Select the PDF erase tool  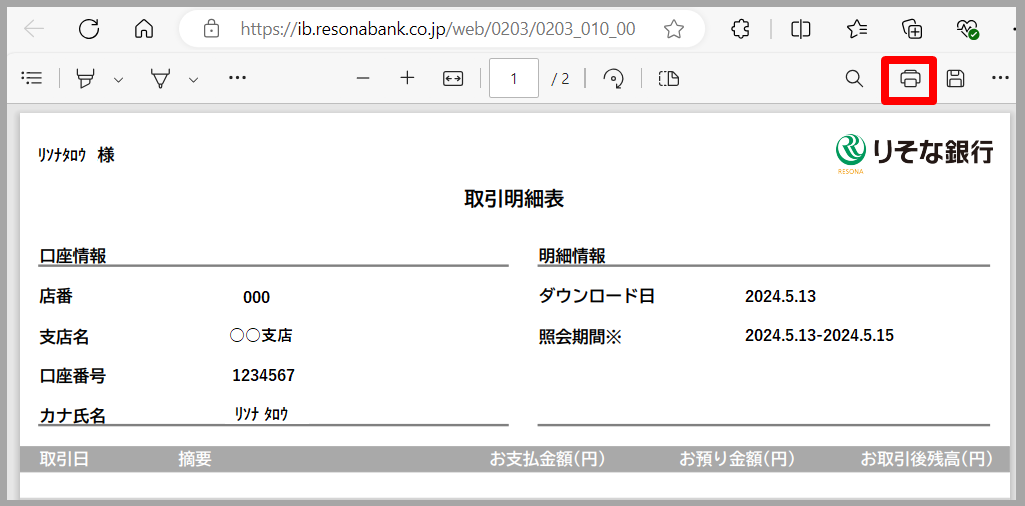pyautogui.click(x=160, y=78)
